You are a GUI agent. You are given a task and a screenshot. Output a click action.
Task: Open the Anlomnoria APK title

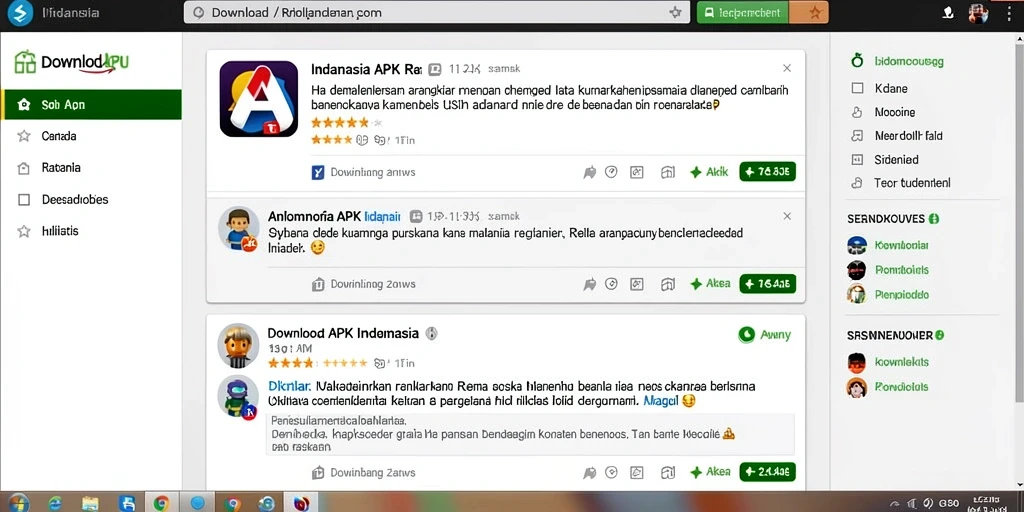(334, 216)
